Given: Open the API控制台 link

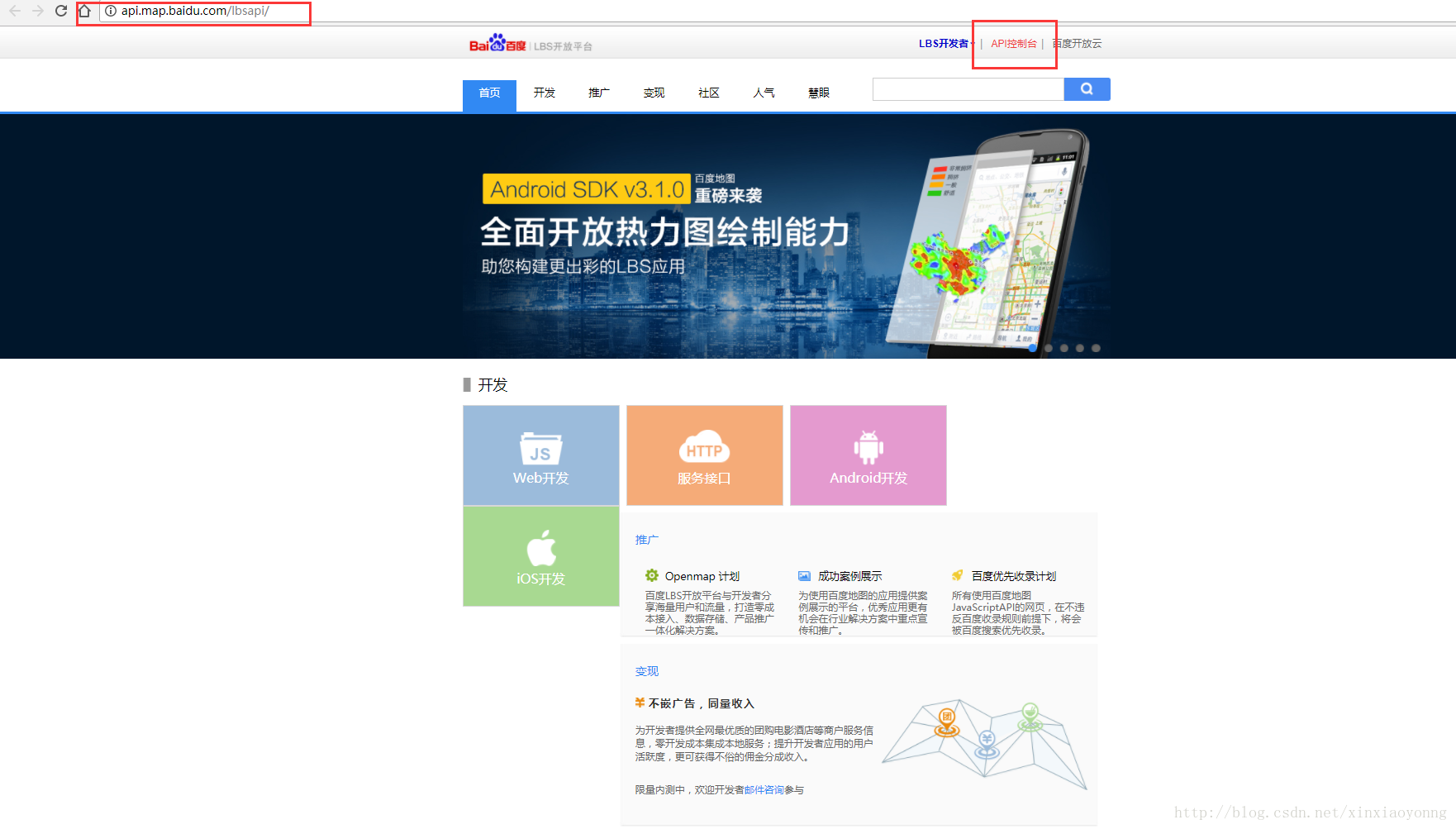Looking at the screenshot, I should (1014, 44).
